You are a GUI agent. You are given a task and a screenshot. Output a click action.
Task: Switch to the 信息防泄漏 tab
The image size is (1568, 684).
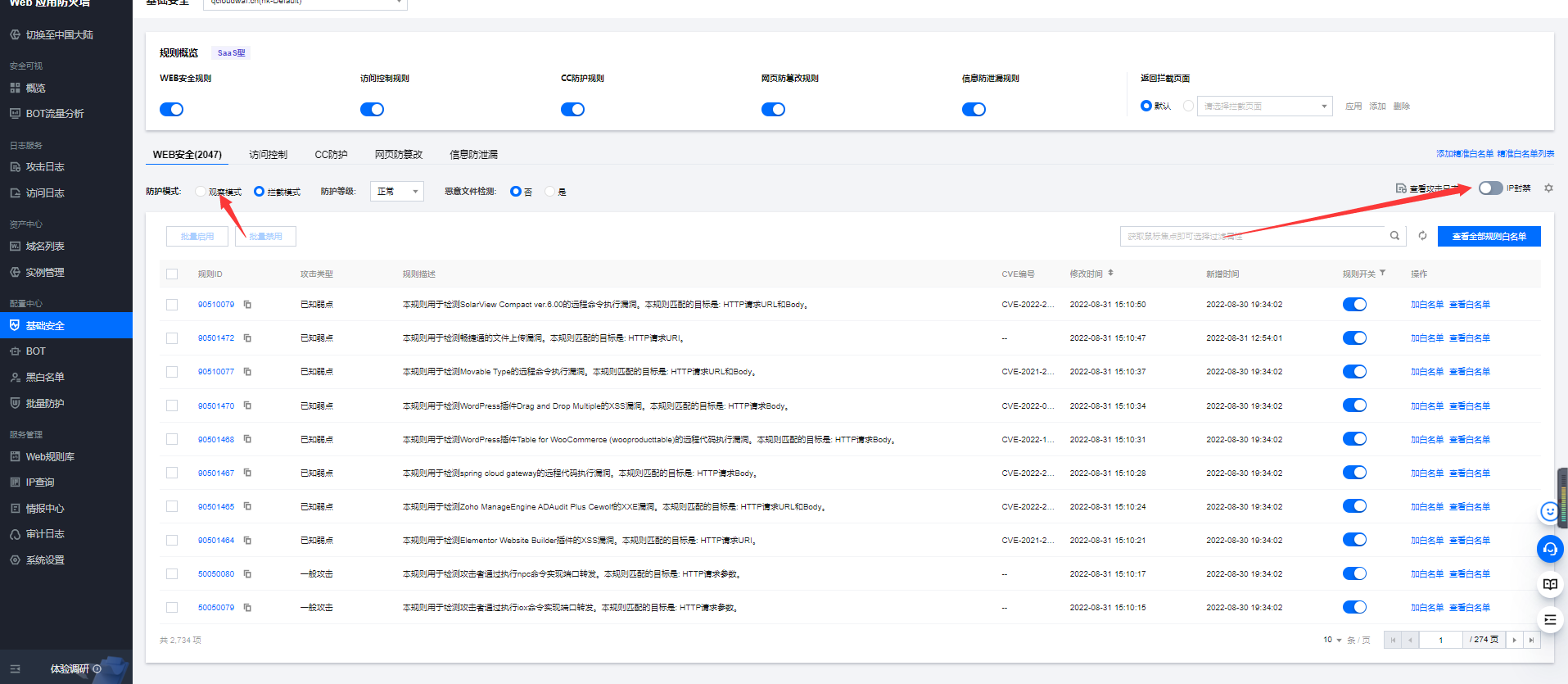474,155
